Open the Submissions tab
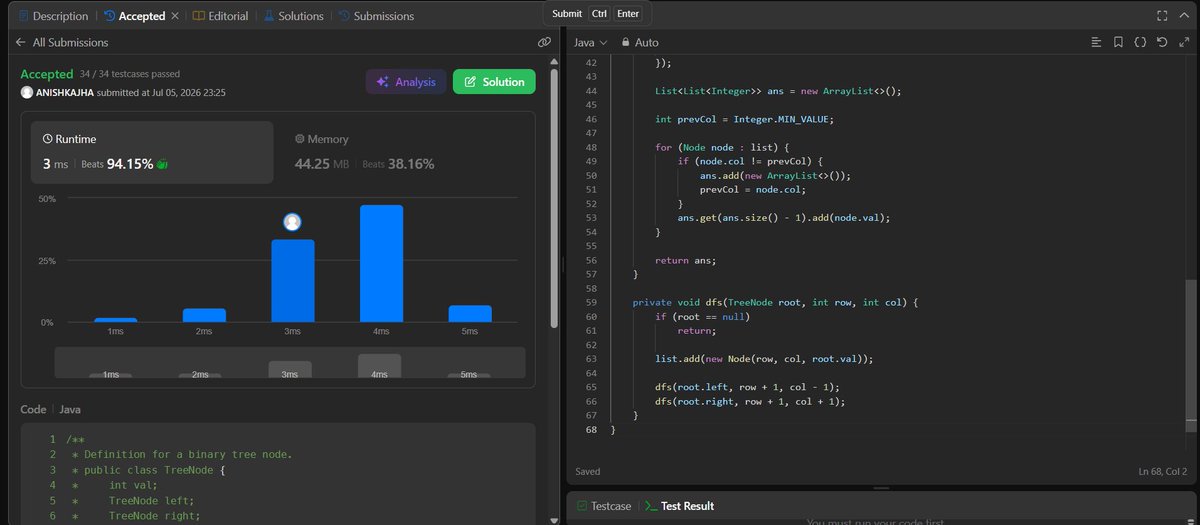Screen dimensions: 1200x525 (x=376, y=16)
